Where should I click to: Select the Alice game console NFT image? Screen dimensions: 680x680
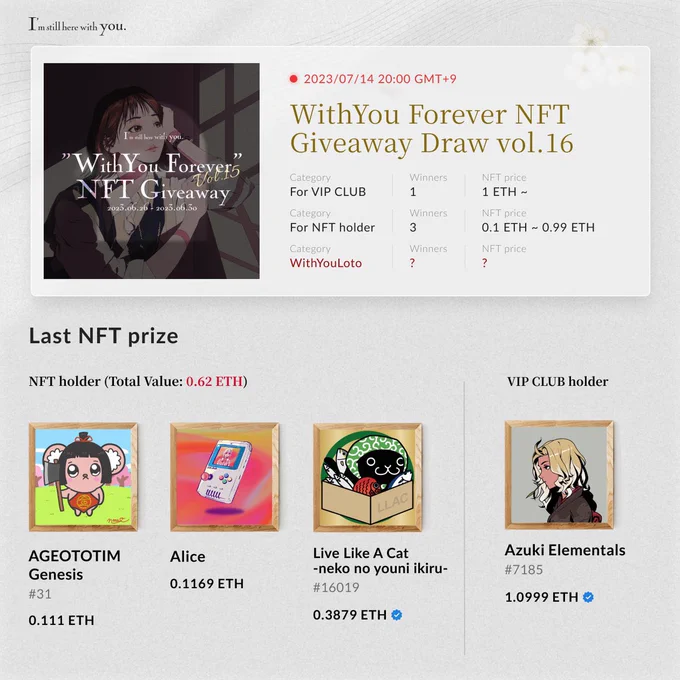click(225, 477)
